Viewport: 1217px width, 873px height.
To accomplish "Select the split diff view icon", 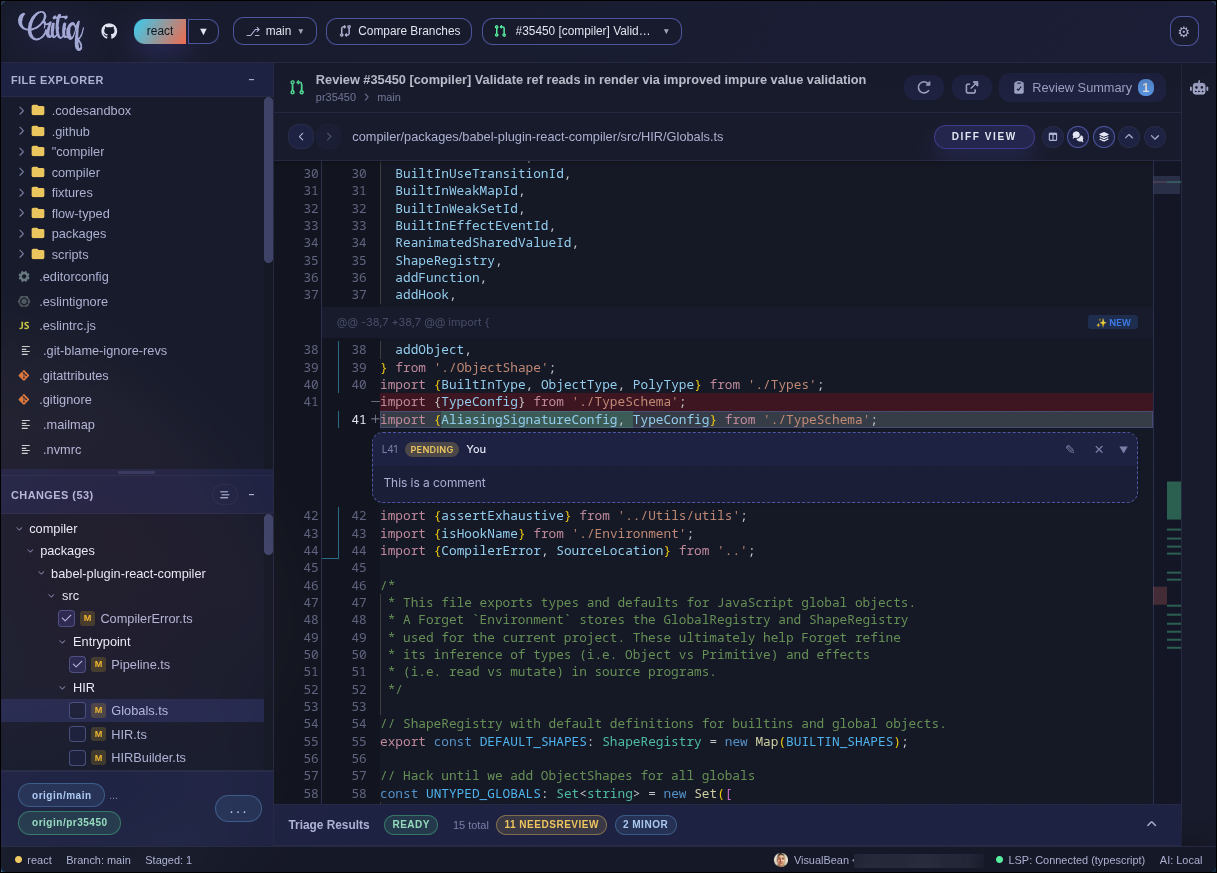I will (x=1052, y=137).
